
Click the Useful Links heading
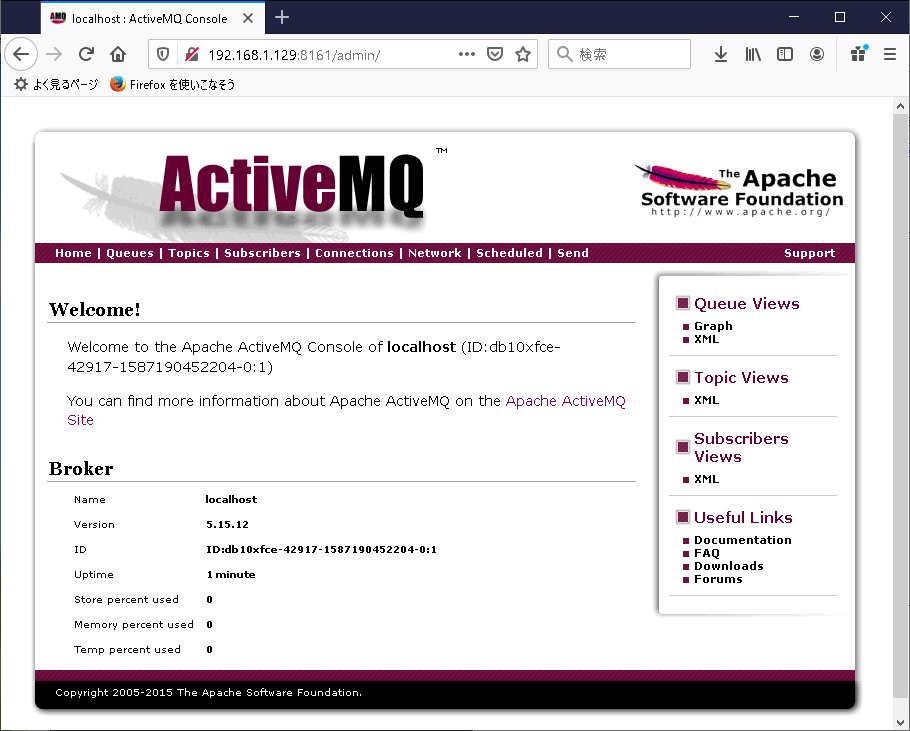click(743, 518)
